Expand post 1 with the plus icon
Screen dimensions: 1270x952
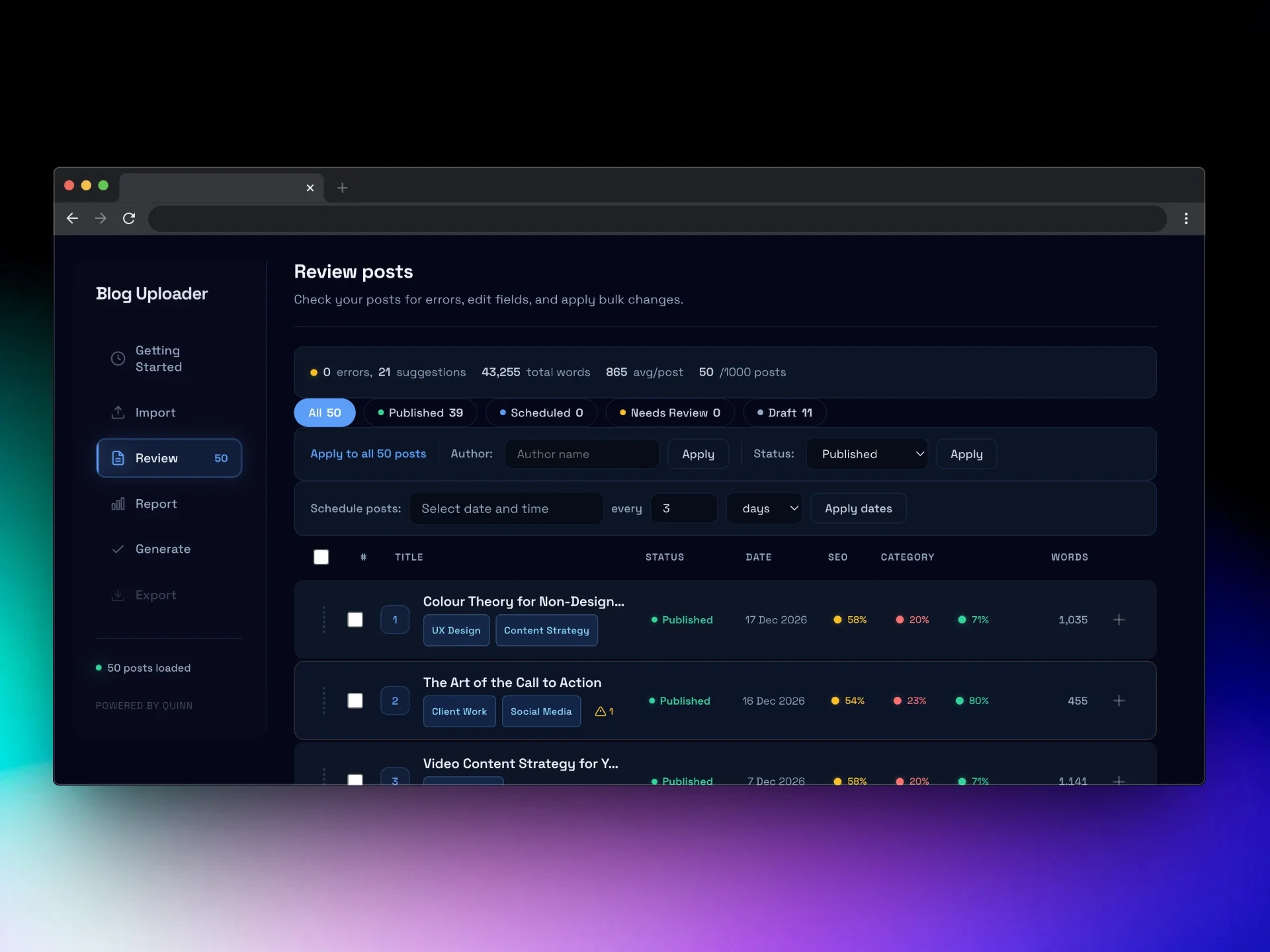[1119, 619]
